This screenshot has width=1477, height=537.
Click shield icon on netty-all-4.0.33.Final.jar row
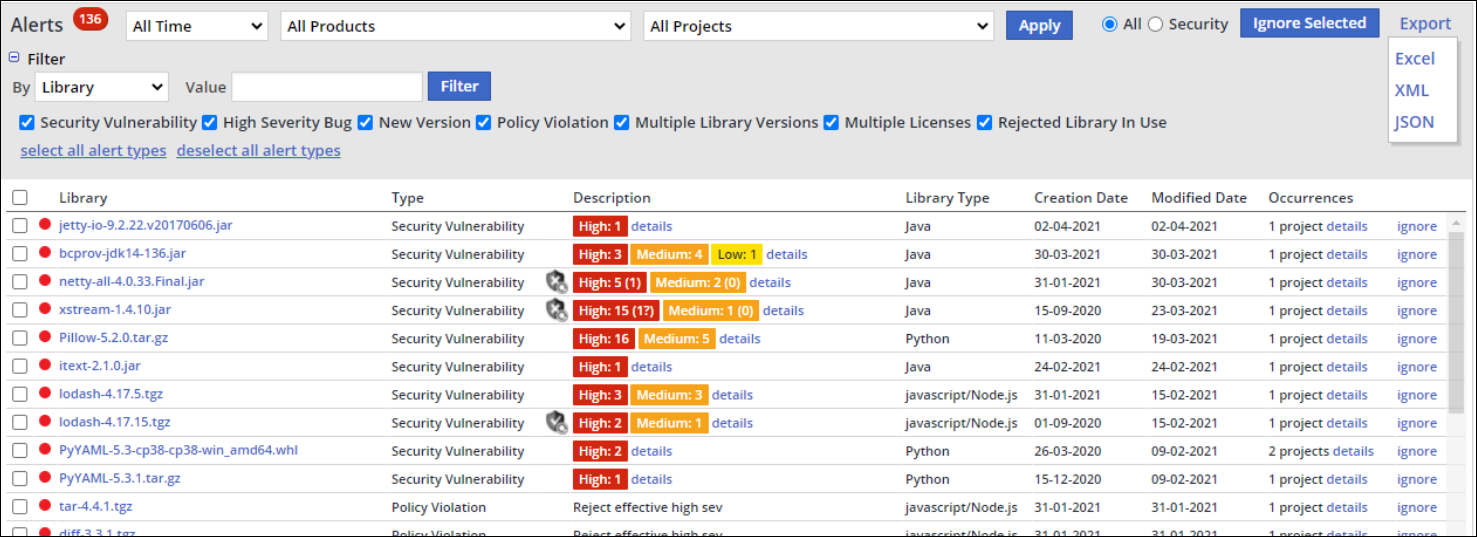pyautogui.click(x=556, y=282)
